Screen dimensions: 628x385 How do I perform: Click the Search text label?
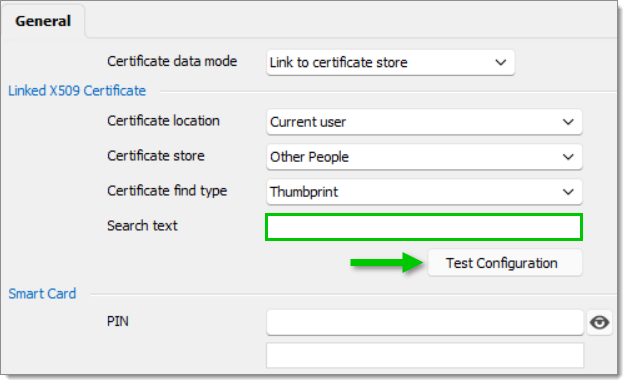pos(142,226)
